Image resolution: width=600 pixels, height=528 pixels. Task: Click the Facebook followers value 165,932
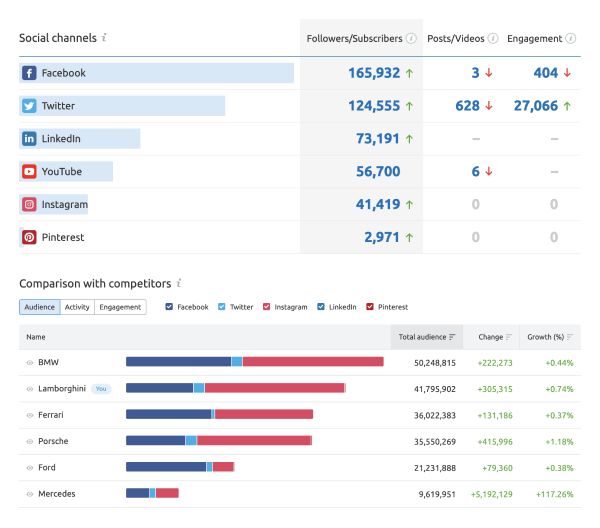pyautogui.click(x=374, y=73)
